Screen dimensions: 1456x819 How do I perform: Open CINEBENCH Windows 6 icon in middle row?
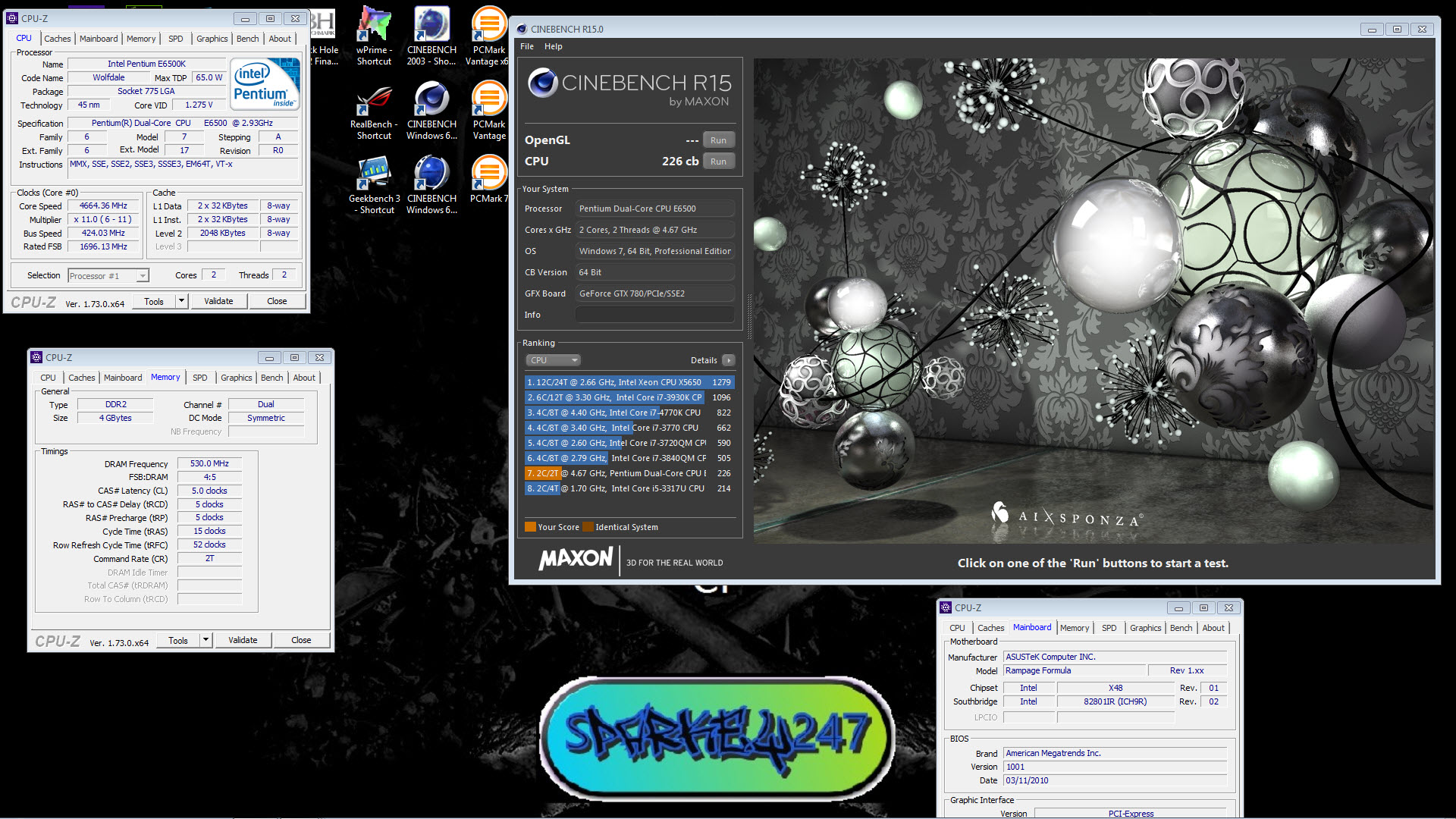click(431, 112)
